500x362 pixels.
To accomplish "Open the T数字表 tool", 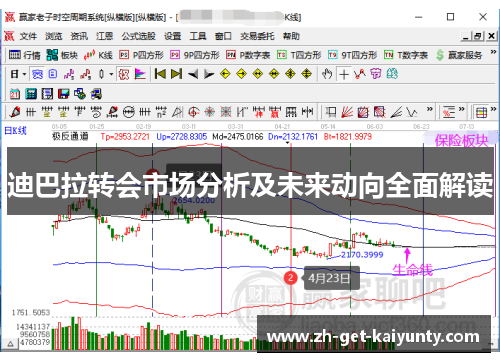I will (x=406, y=55).
